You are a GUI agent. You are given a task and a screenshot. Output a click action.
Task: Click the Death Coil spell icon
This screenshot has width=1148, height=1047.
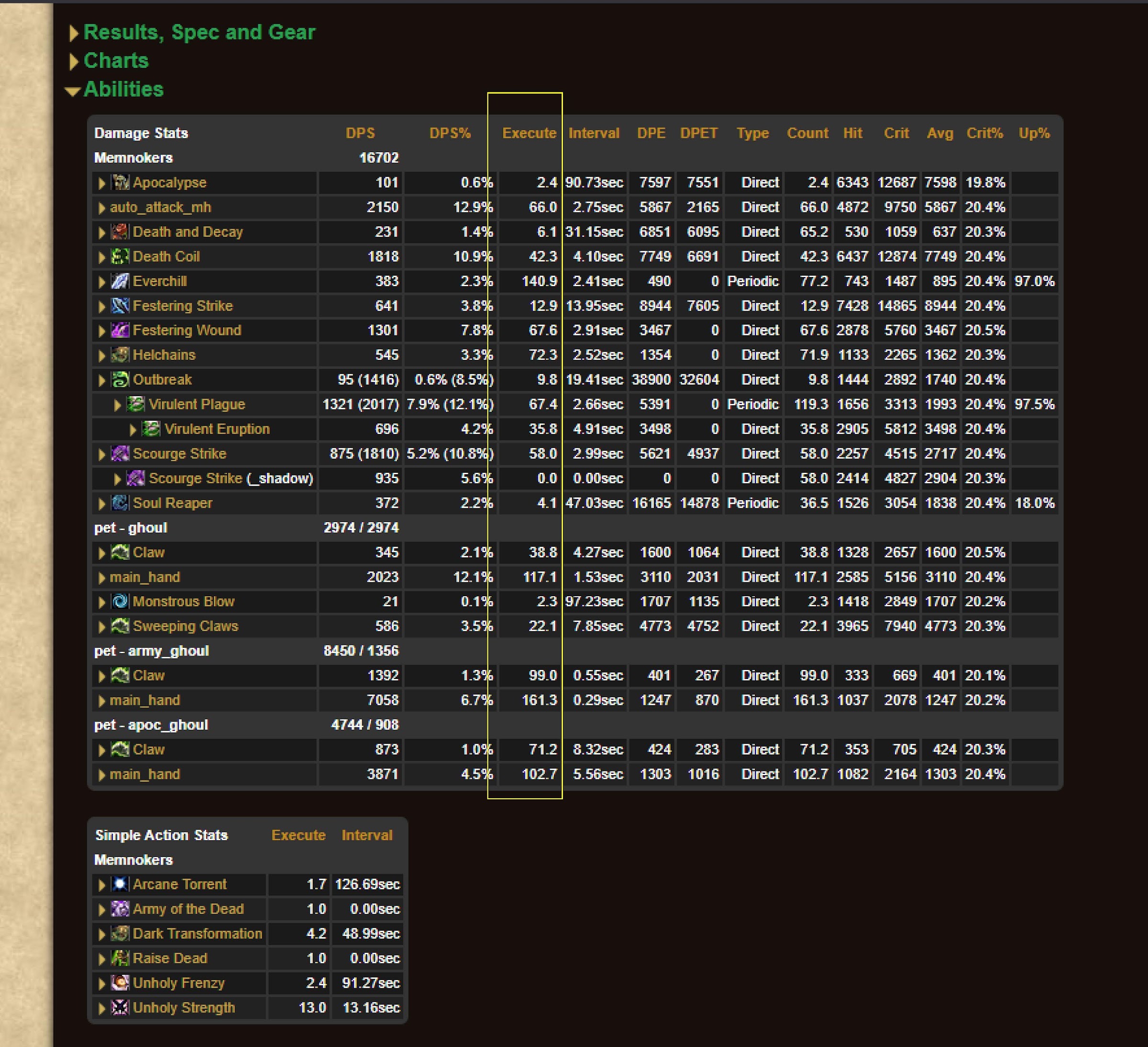coord(120,256)
